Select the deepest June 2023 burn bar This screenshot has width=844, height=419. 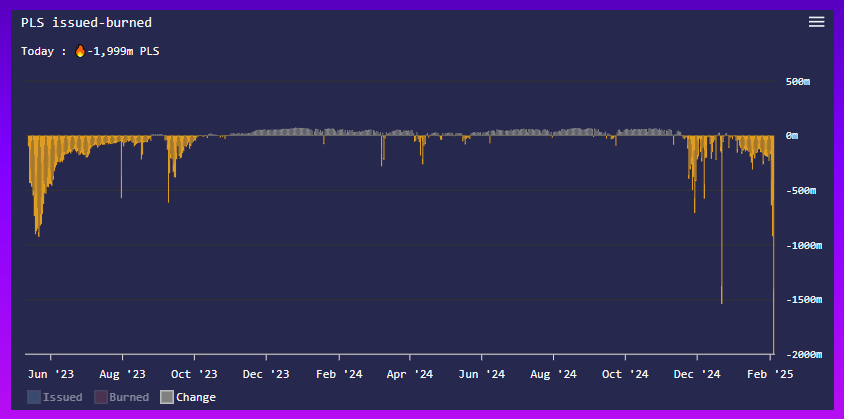pyautogui.click(x=38, y=186)
